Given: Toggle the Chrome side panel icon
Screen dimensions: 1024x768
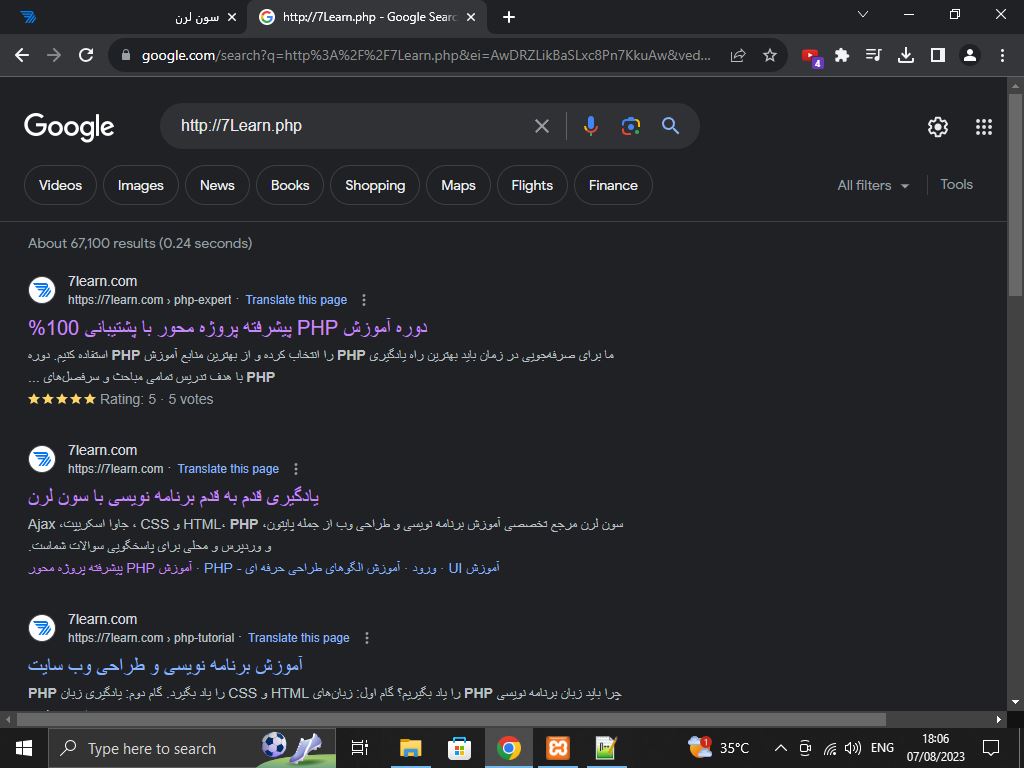Looking at the screenshot, I should [938, 56].
